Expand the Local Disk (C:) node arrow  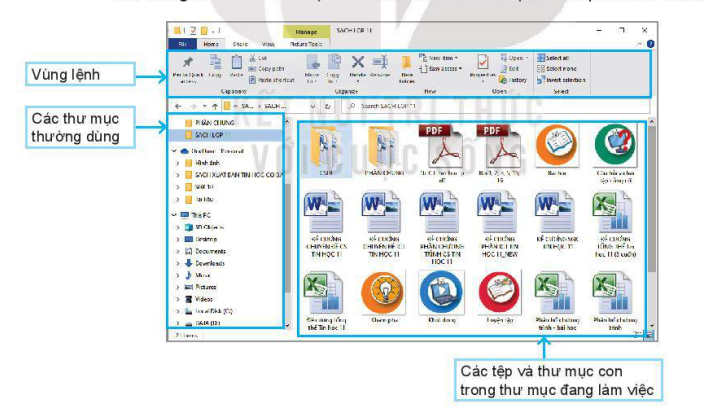tap(178, 311)
